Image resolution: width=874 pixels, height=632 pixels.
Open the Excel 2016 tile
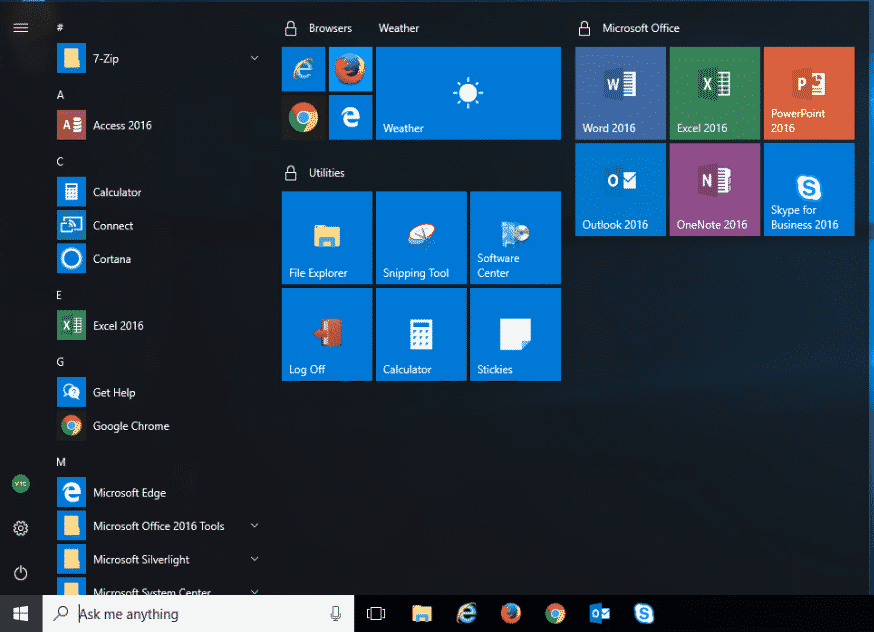pyautogui.click(x=715, y=93)
